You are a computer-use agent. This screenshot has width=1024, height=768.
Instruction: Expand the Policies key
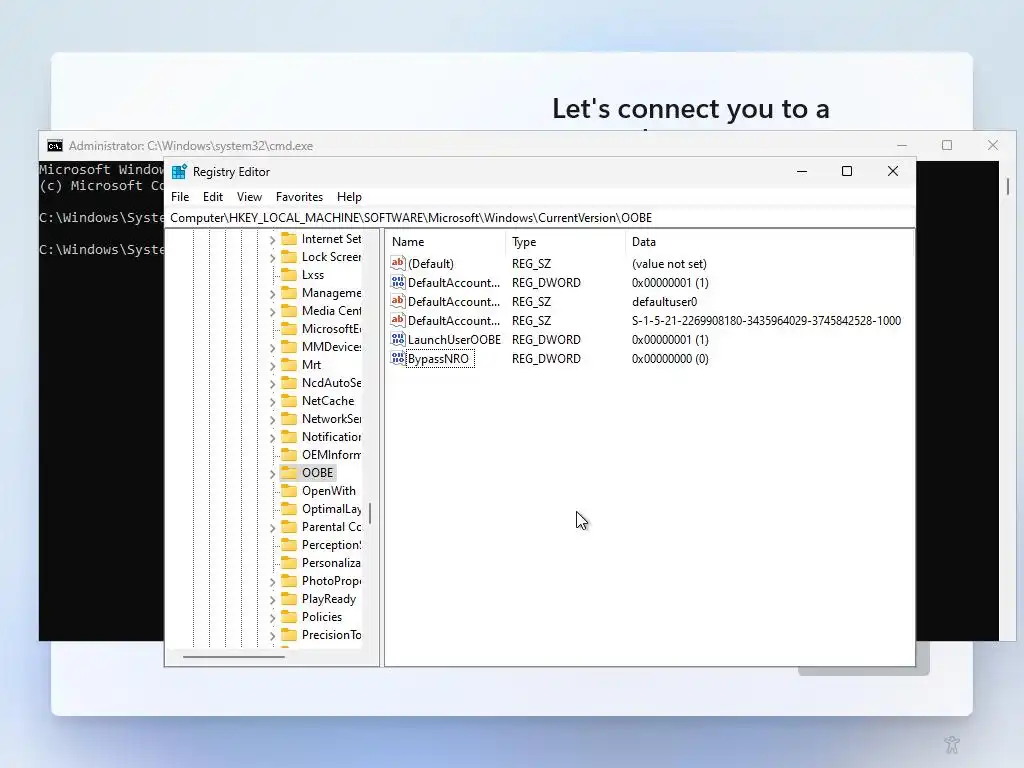pos(272,618)
